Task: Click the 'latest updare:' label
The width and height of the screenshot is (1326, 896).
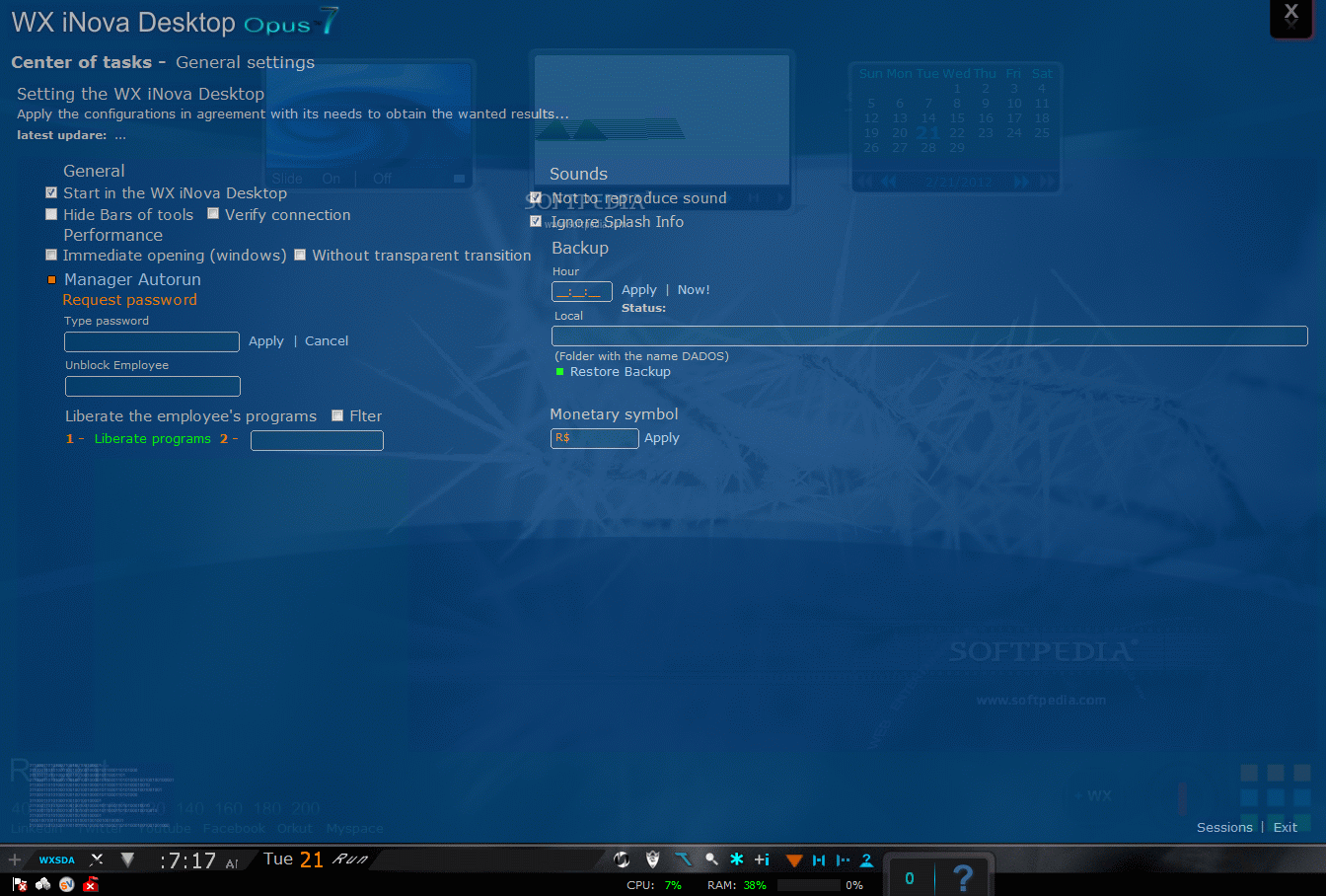Action: coord(61,135)
